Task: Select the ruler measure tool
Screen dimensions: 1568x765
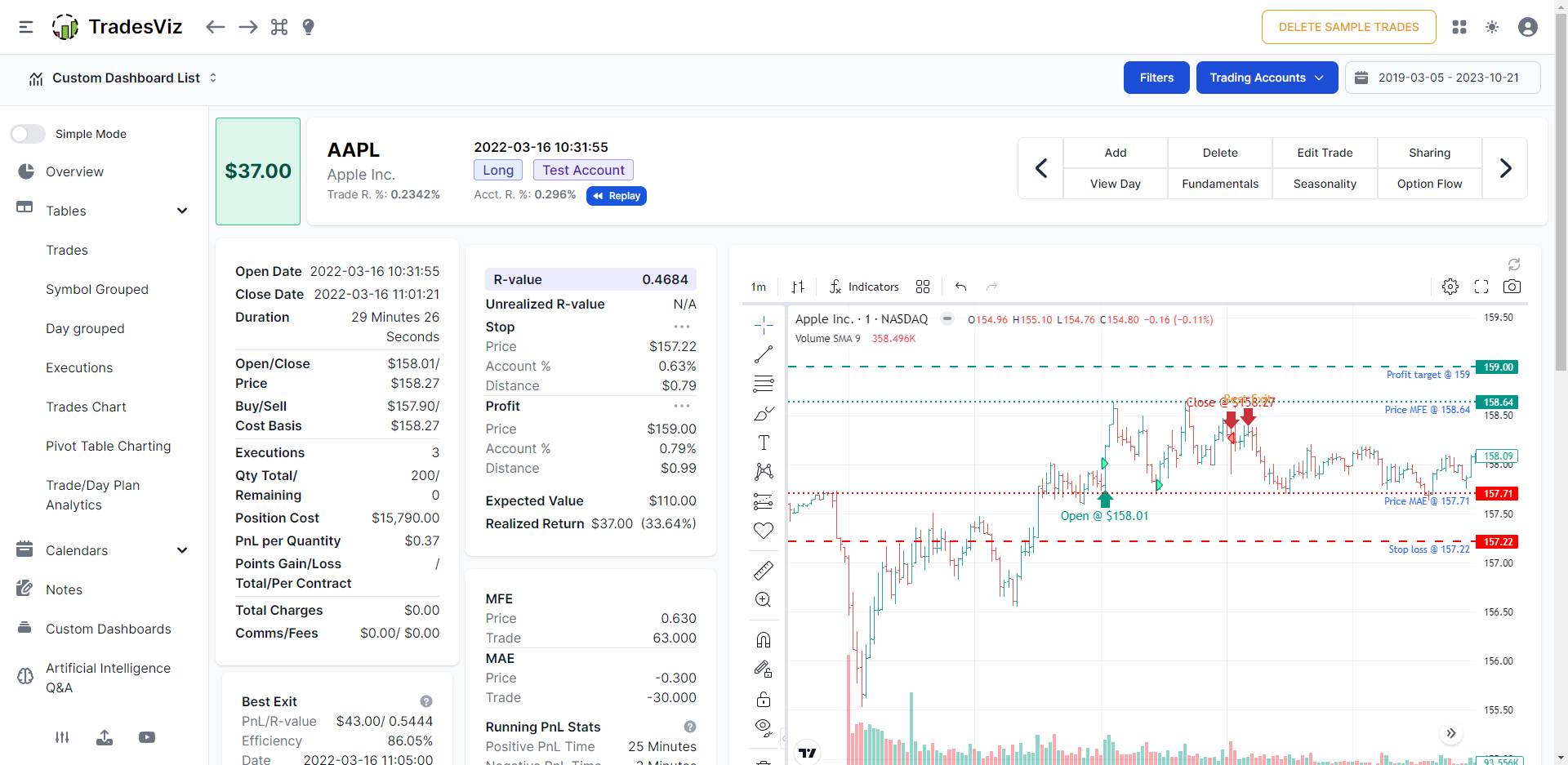Action: tap(764, 570)
